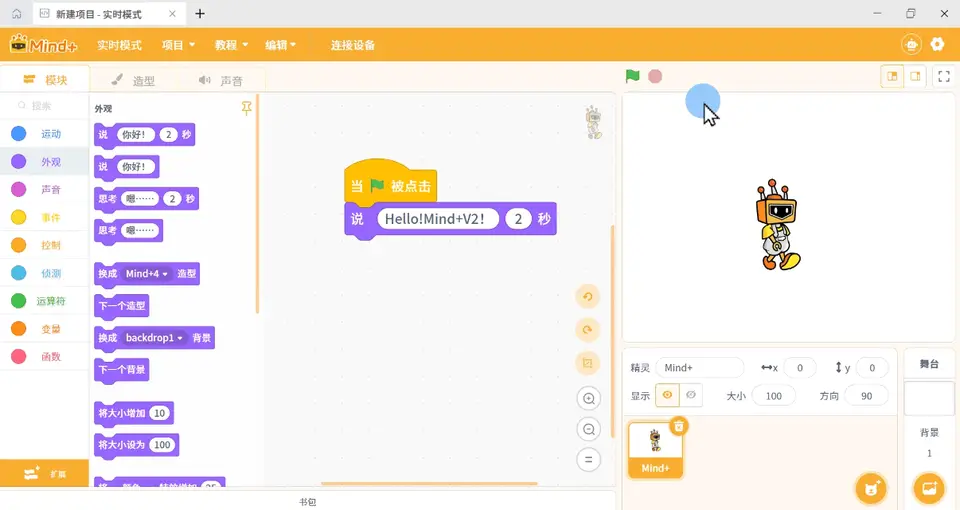
Task: Click the Mind+ logo
Action: pyautogui.click(x=42, y=45)
